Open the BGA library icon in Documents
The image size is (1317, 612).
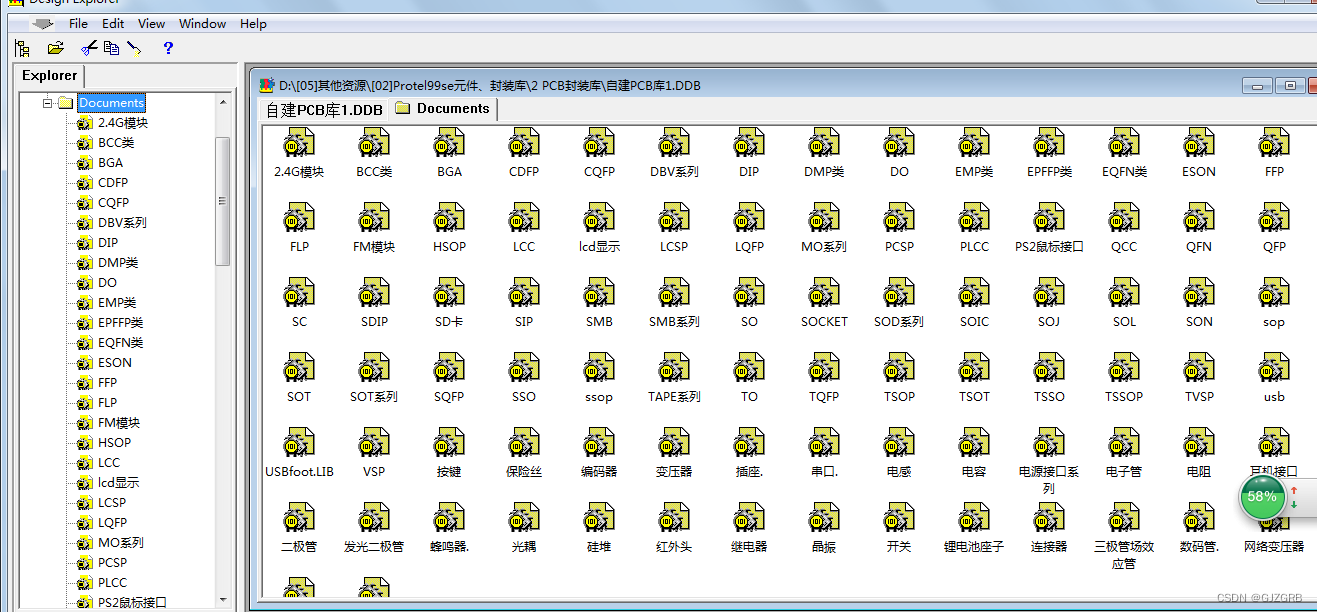click(449, 143)
